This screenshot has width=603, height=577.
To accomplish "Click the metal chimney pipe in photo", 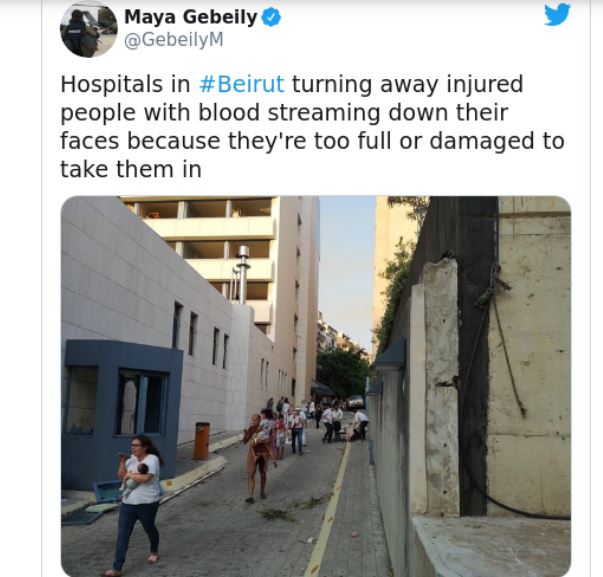I will (x=243, y=274).
